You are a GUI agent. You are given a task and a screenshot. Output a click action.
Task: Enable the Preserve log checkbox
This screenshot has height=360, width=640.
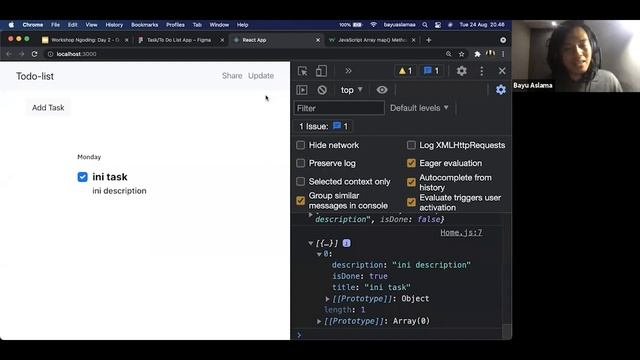pos(300,163)
